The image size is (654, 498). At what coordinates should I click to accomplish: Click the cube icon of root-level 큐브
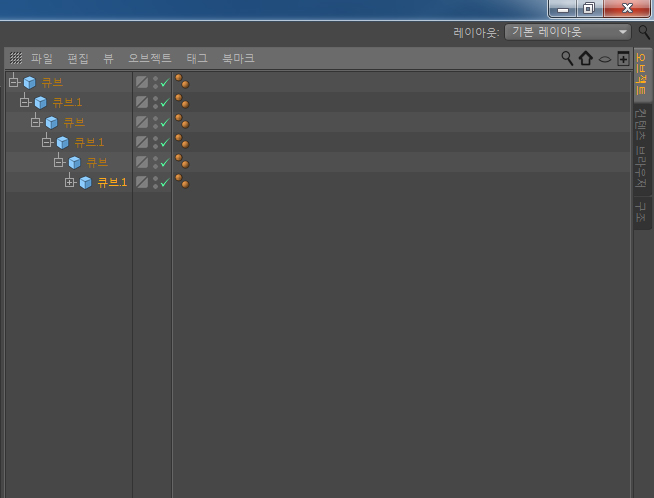(30, 82)
